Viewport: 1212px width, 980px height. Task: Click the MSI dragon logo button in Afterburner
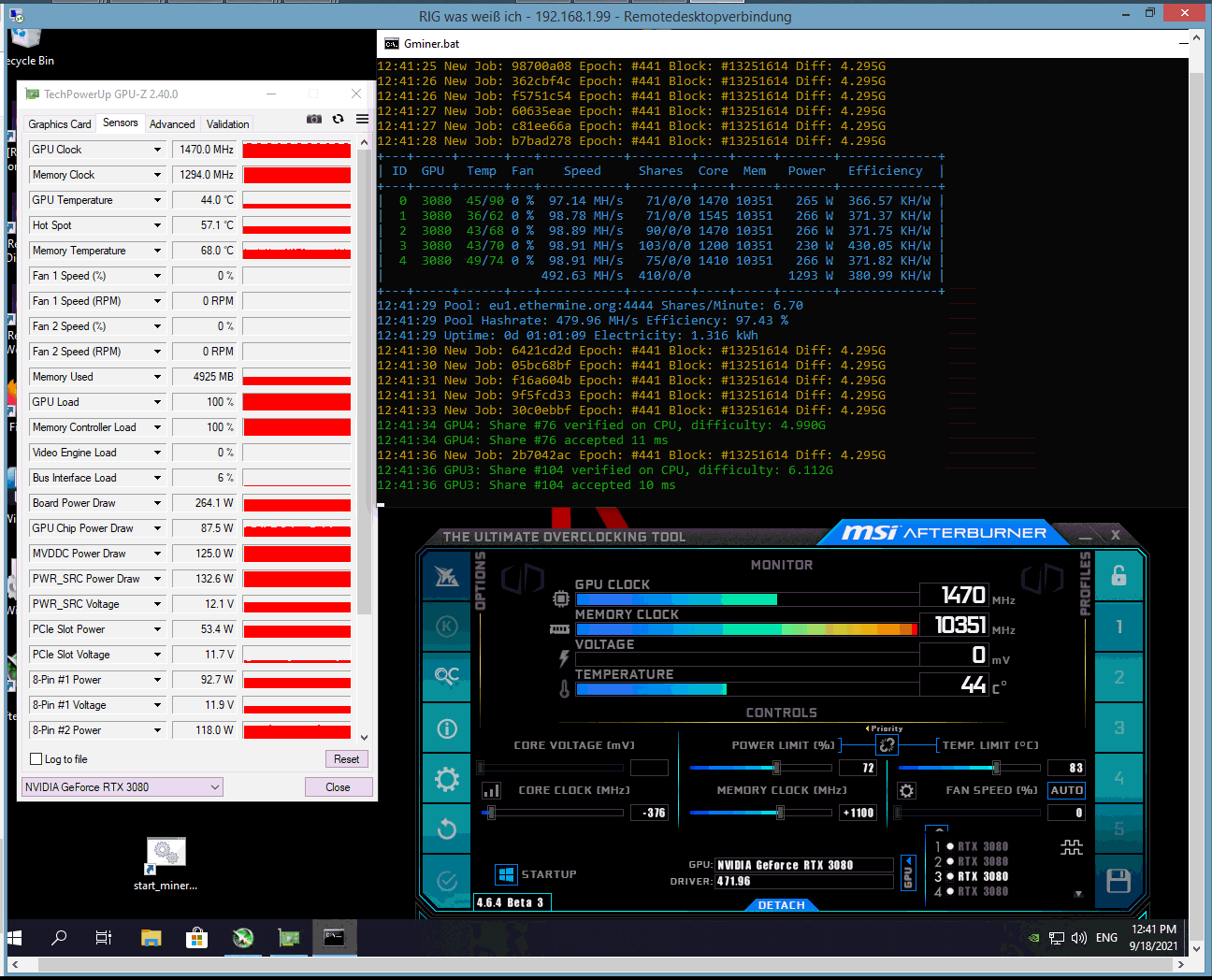[x=447, y=577]
